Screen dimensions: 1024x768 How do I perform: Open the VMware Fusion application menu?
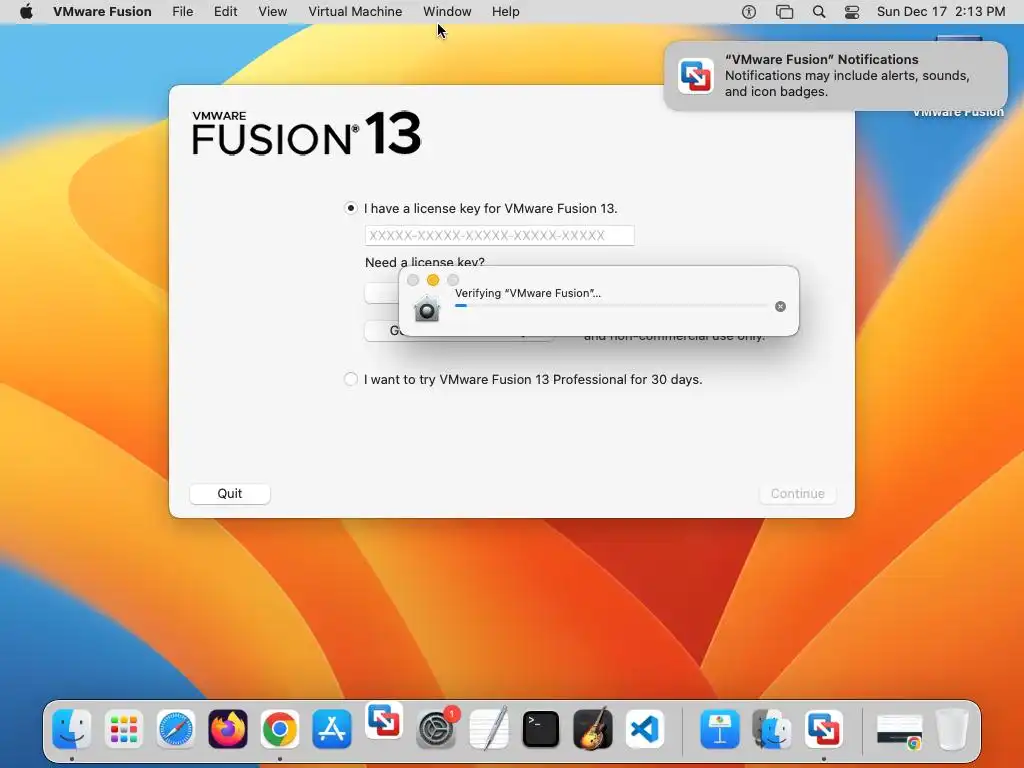click(103, 12)
